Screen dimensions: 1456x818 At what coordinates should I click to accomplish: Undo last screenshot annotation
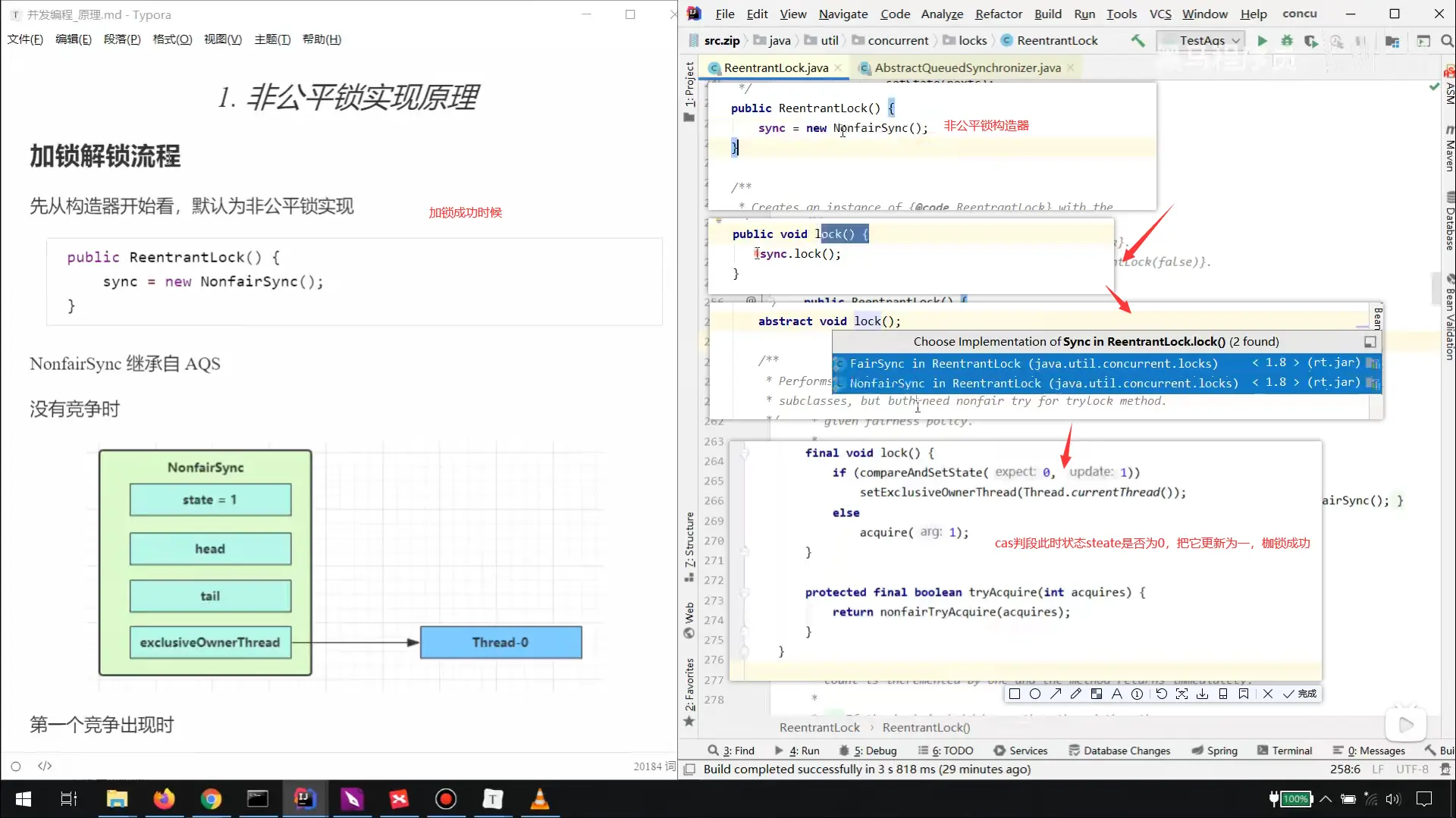coord(1162,694)
